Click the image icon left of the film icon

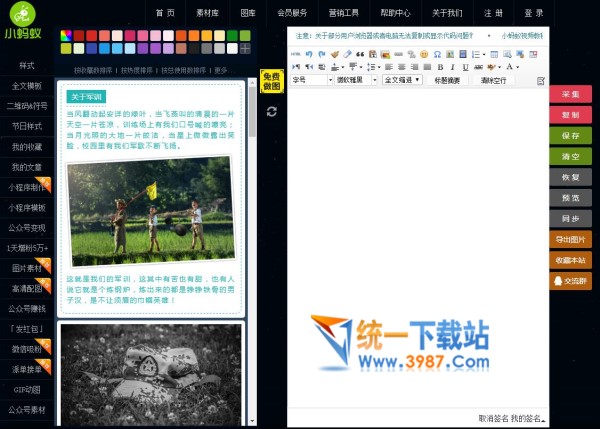(x=450, y=54)
